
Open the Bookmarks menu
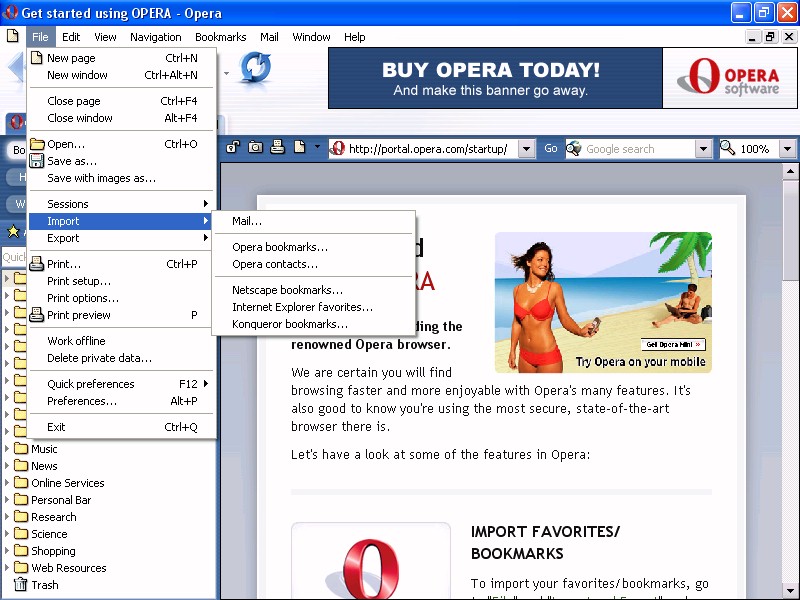(220, 37)
